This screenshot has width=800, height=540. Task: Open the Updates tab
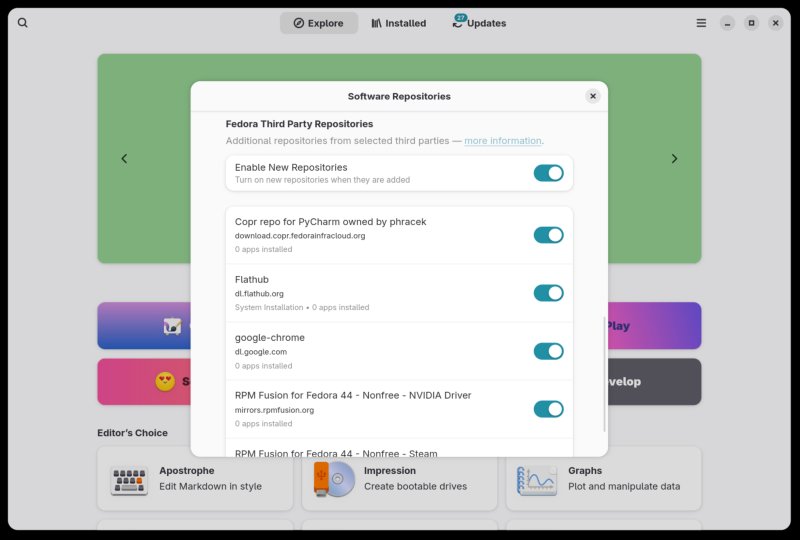[x=479, y=23]
